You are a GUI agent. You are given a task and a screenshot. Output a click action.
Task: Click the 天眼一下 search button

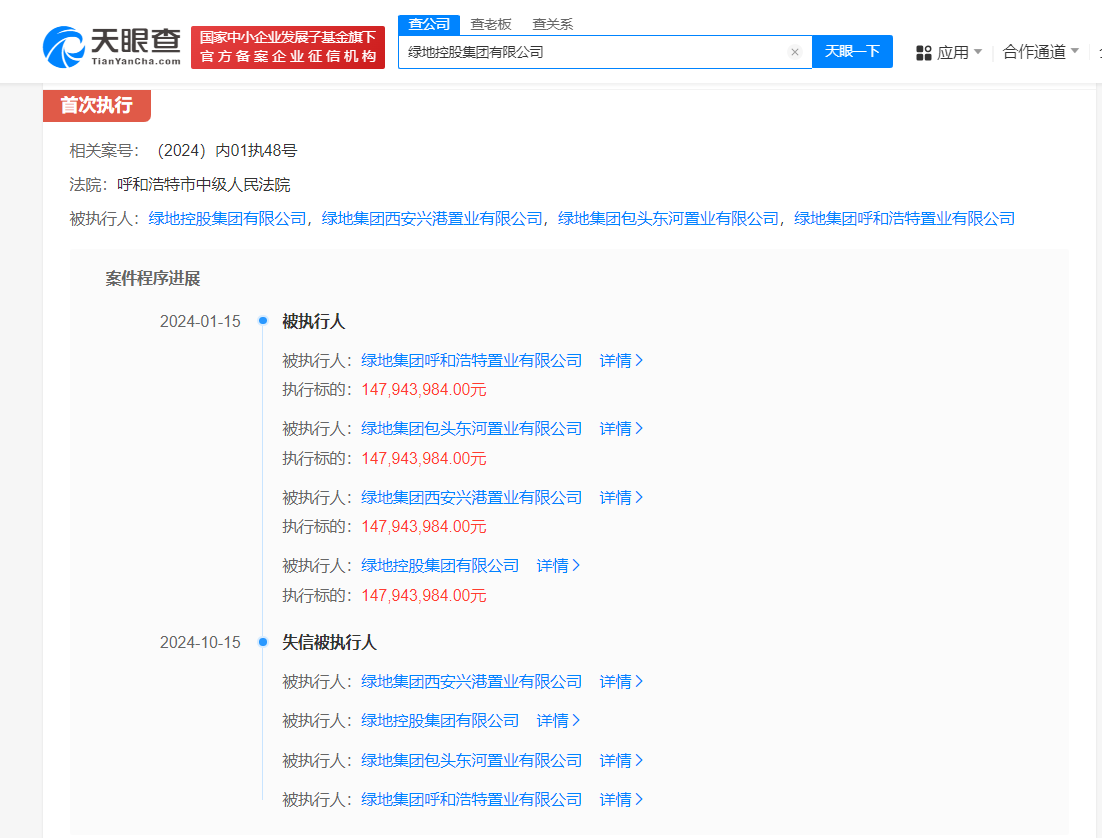(x=852, y=51)
